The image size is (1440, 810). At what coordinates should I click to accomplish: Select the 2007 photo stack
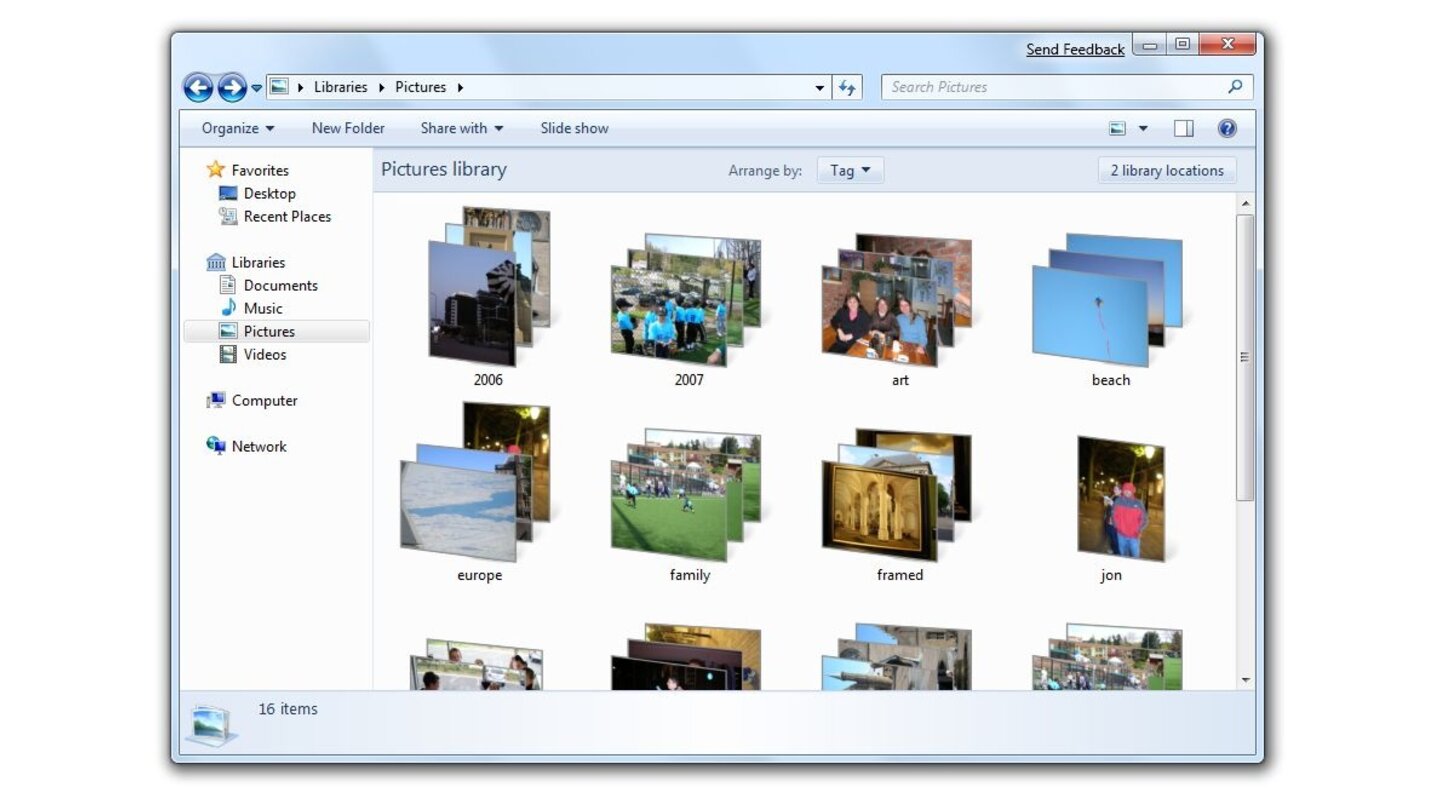(x=686, y=299)
